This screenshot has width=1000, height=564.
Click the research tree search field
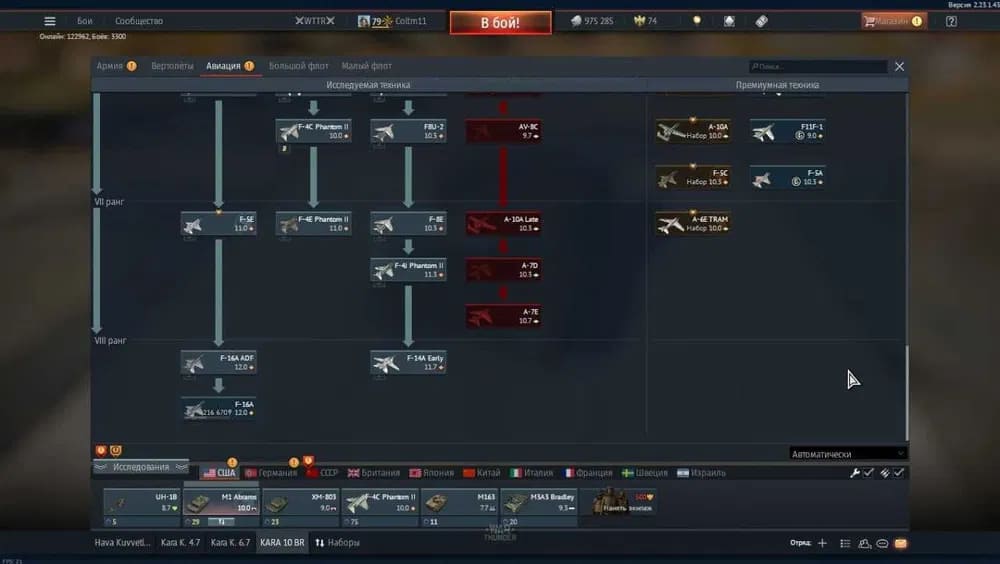pos(820,67)
